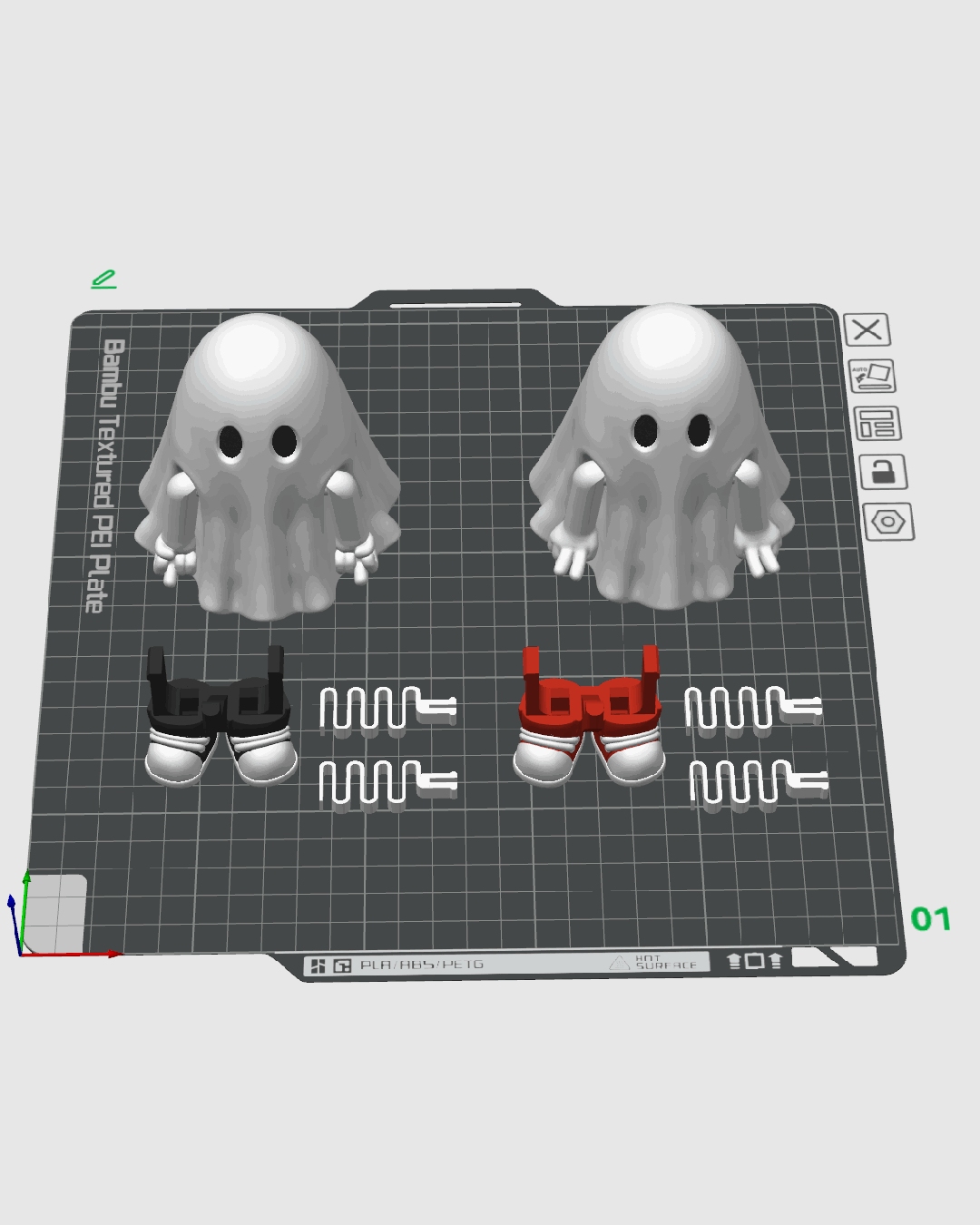This screenshot has width=980, height=1225.
Task: Select the red sneakers model
Action: 590,716
